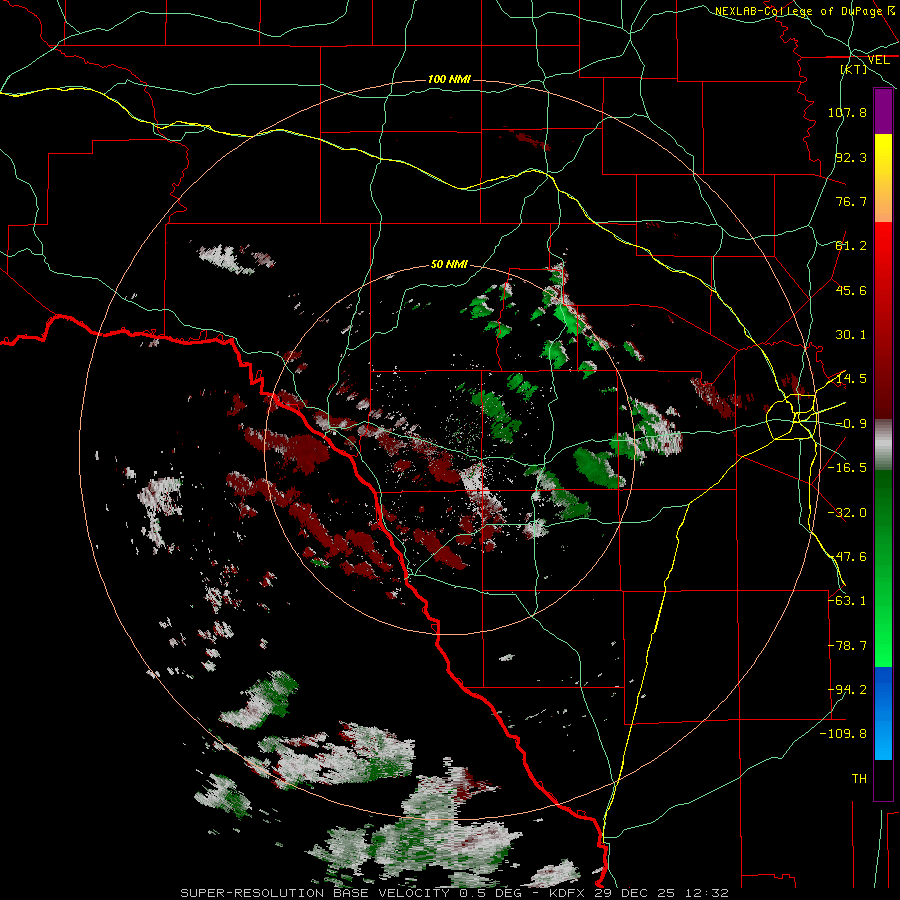
Task: Click the blue segment of the color bar
Action: point(883,713)
